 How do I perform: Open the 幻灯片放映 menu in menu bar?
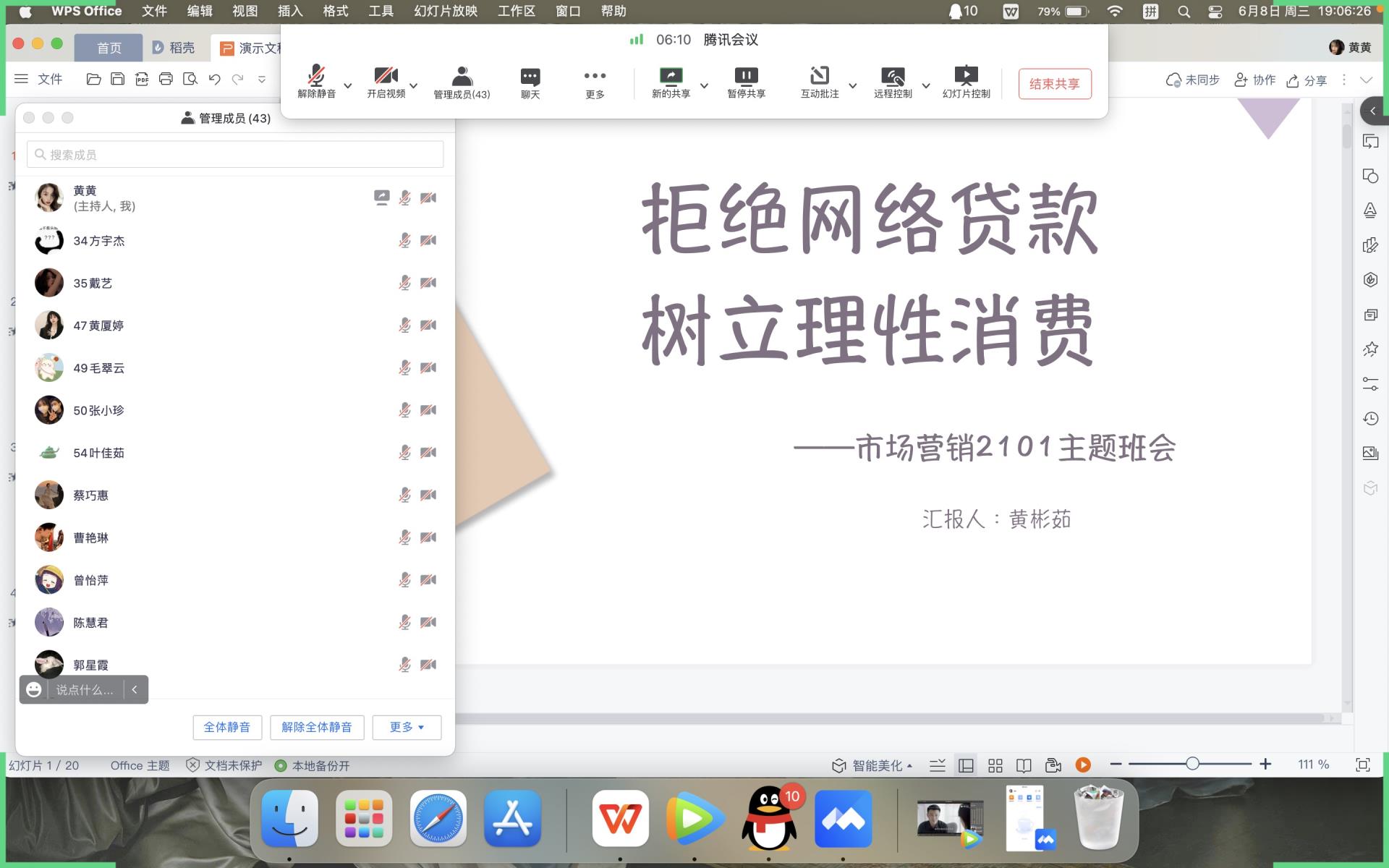pos(446,11)
